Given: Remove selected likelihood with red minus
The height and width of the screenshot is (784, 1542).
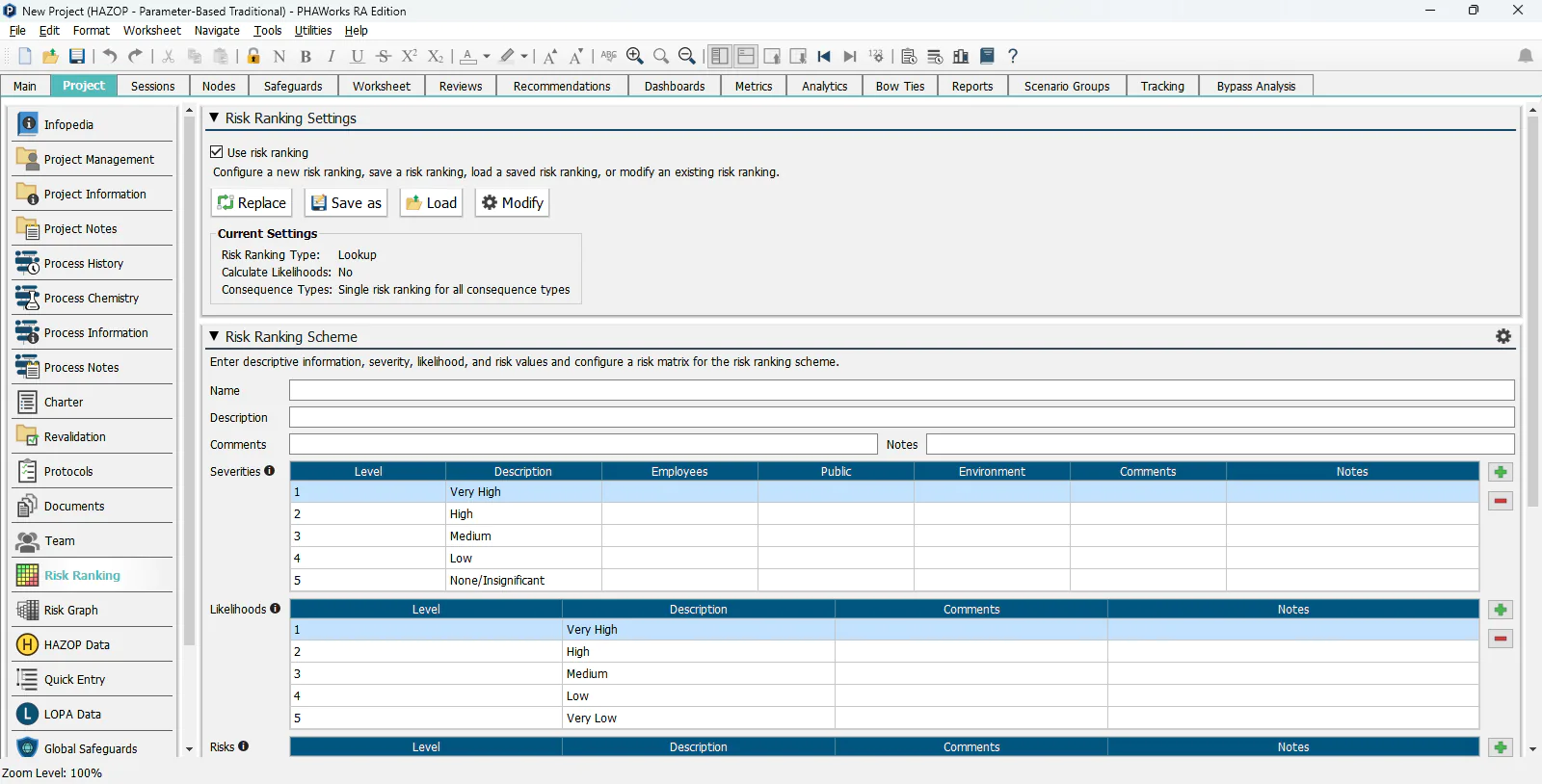Looking at the screenshot, I should click(x=1501, y=639).
